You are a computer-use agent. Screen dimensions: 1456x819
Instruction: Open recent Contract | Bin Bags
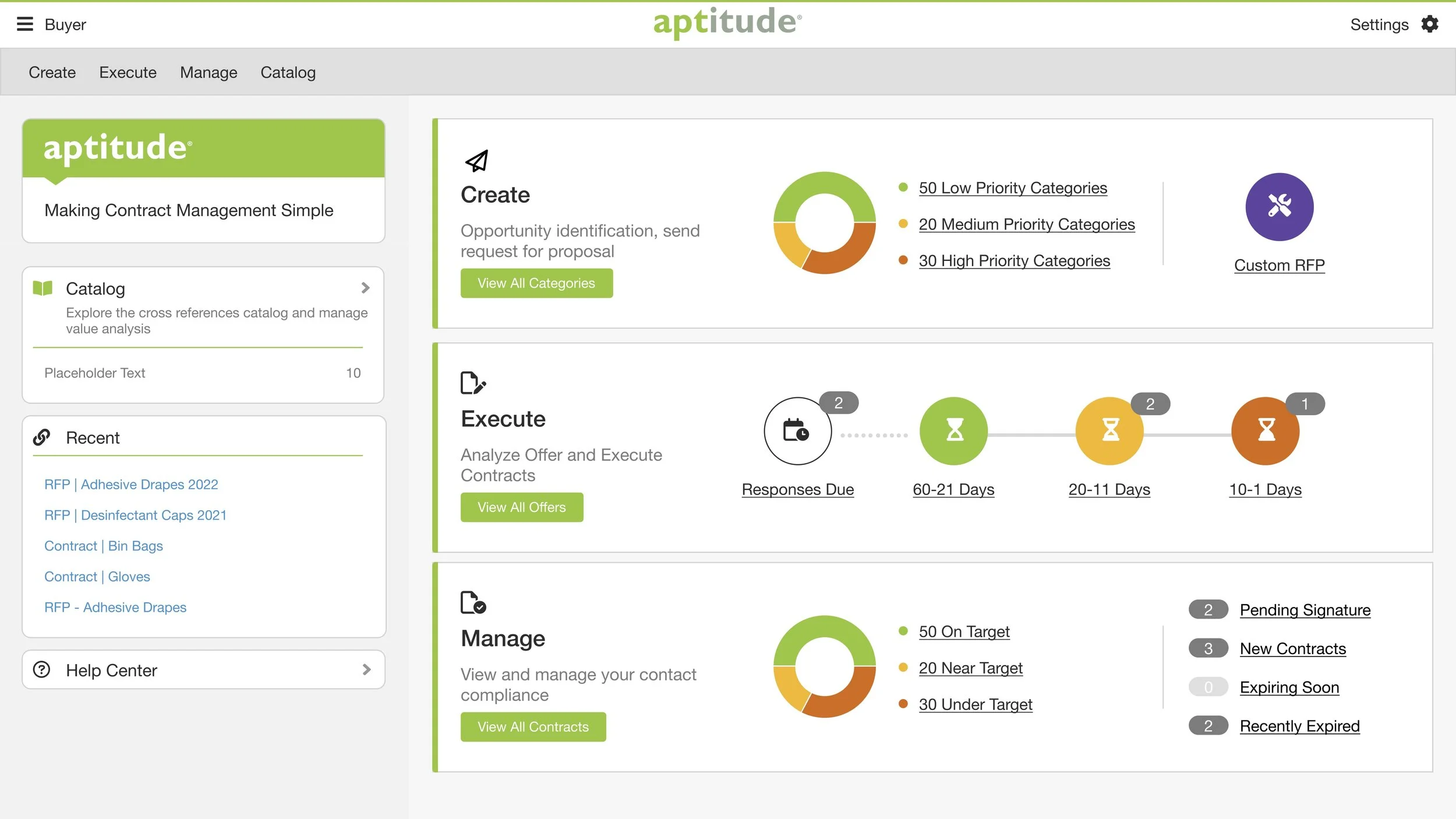(104, 546)
